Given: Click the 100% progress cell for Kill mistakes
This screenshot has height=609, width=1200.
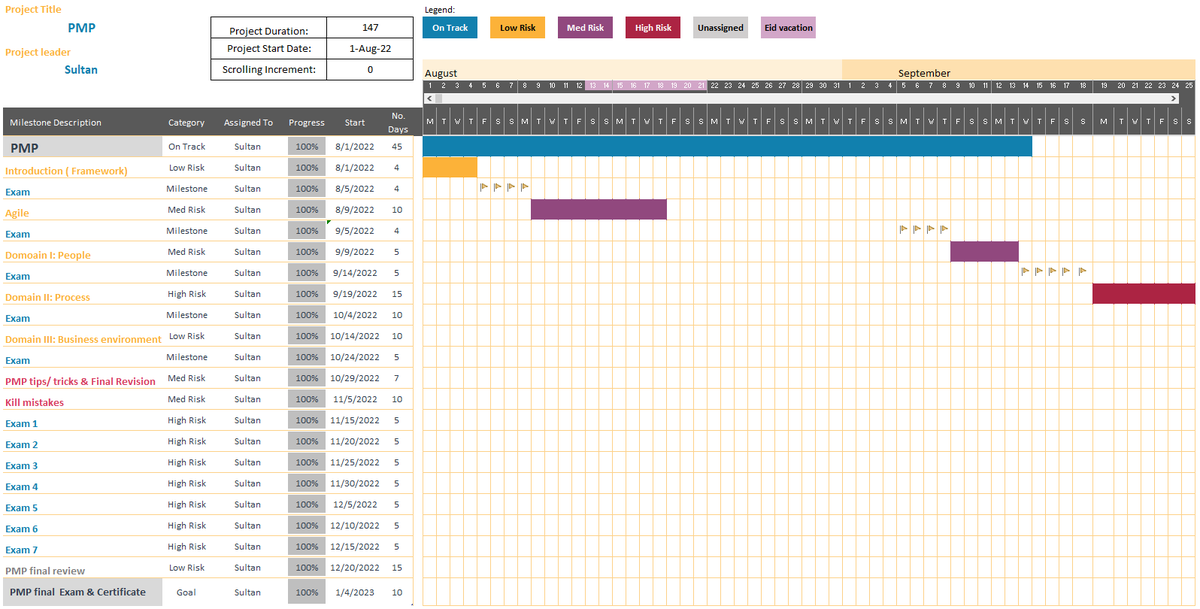Looking at the screenshot, I should (307, 399).
